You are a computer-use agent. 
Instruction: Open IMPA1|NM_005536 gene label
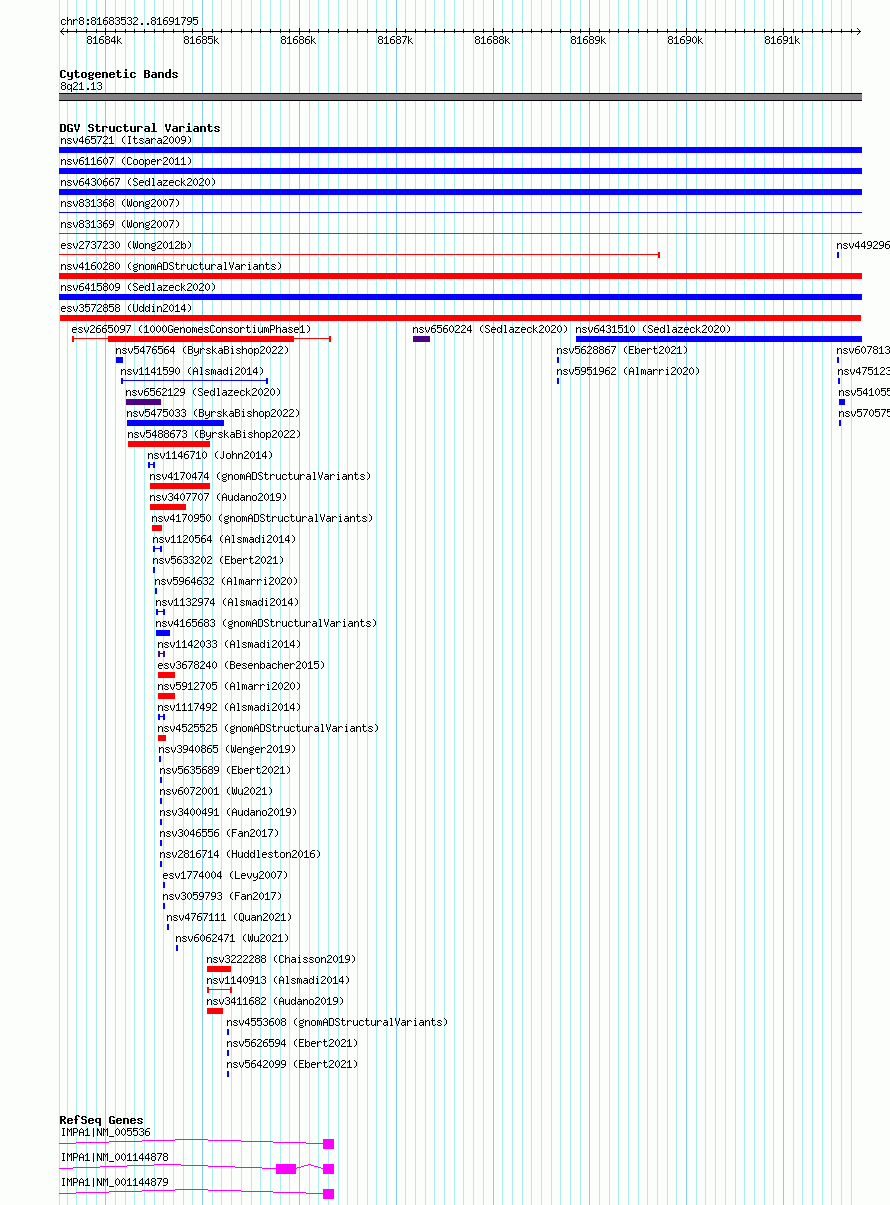(105, 1132)
